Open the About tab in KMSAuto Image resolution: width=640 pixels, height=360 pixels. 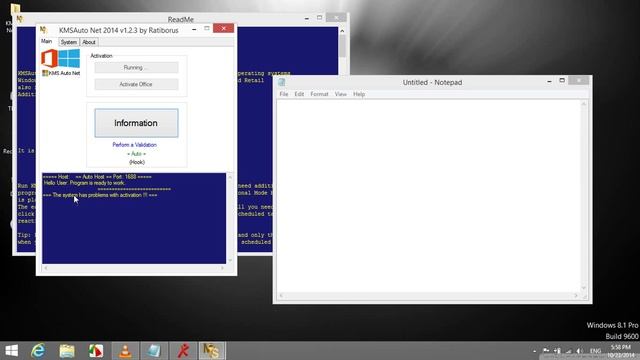pyautogui.click(x=89, y=42)
